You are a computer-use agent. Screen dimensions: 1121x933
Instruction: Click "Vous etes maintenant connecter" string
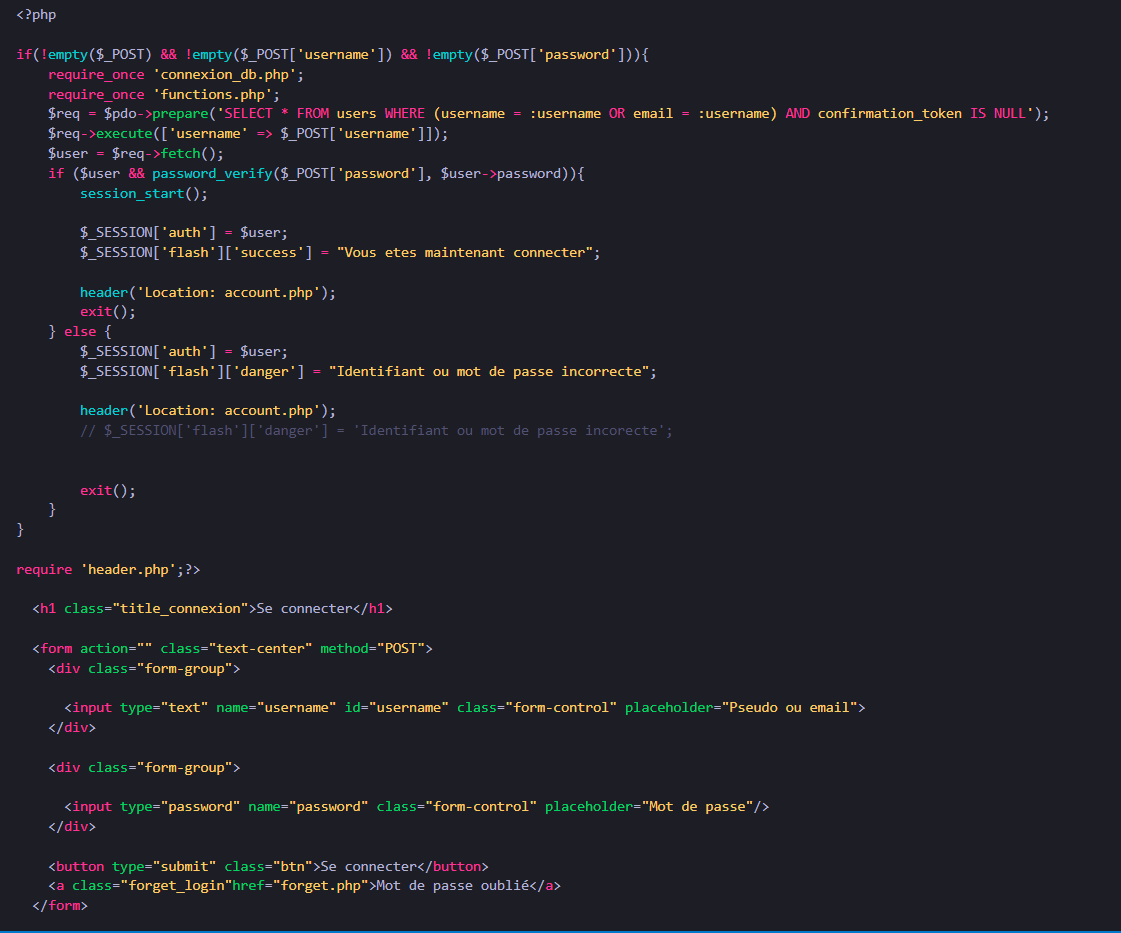pyautogui.click(x=465, y=252)
